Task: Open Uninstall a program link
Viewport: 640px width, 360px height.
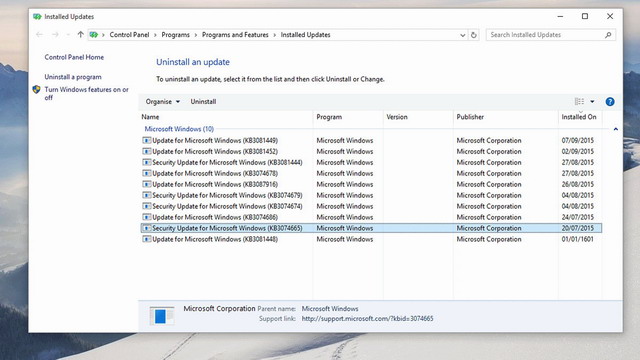Action: point(73,77)
